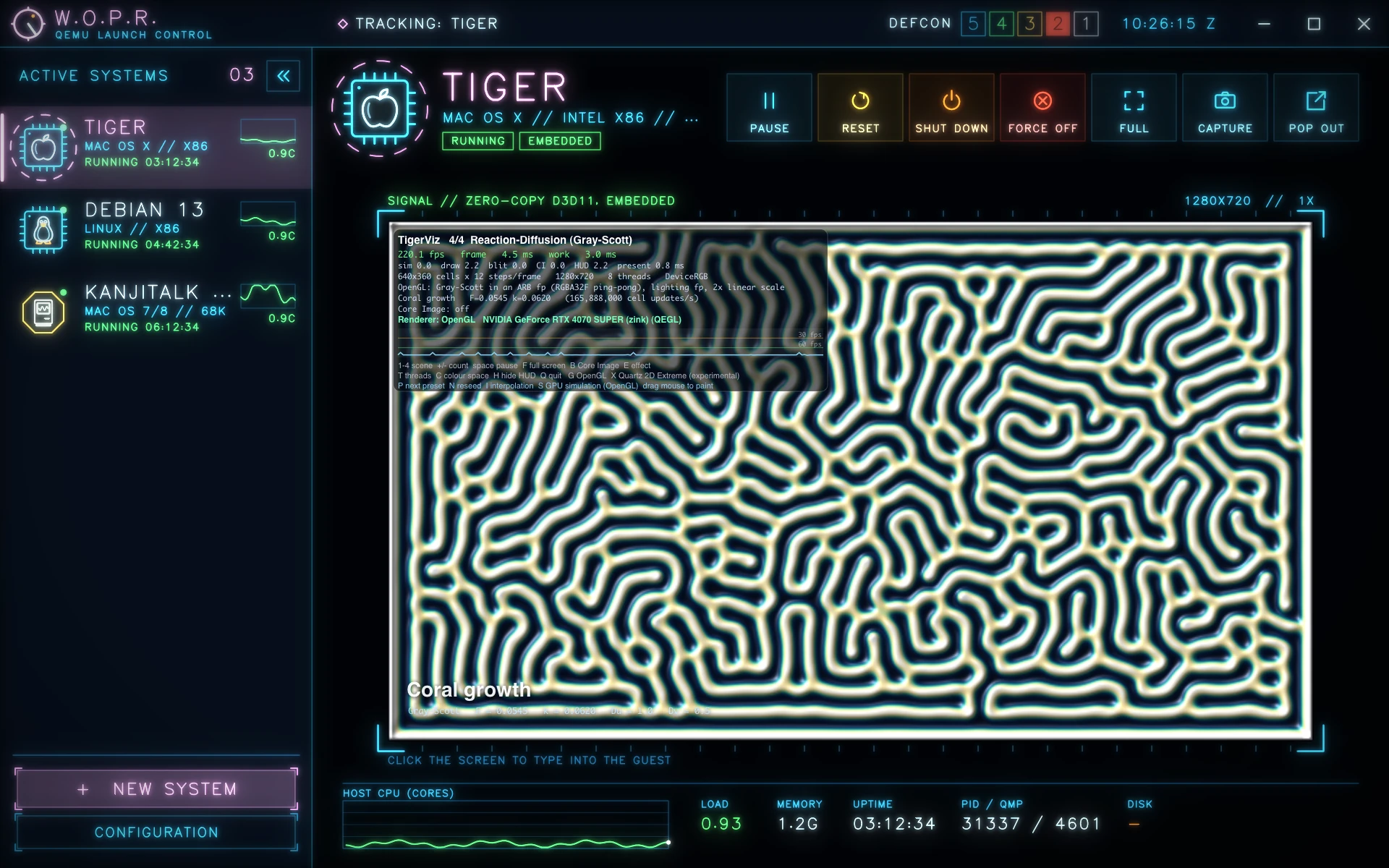Click the Reset power button
The image size is (1389, 868).
860,108
